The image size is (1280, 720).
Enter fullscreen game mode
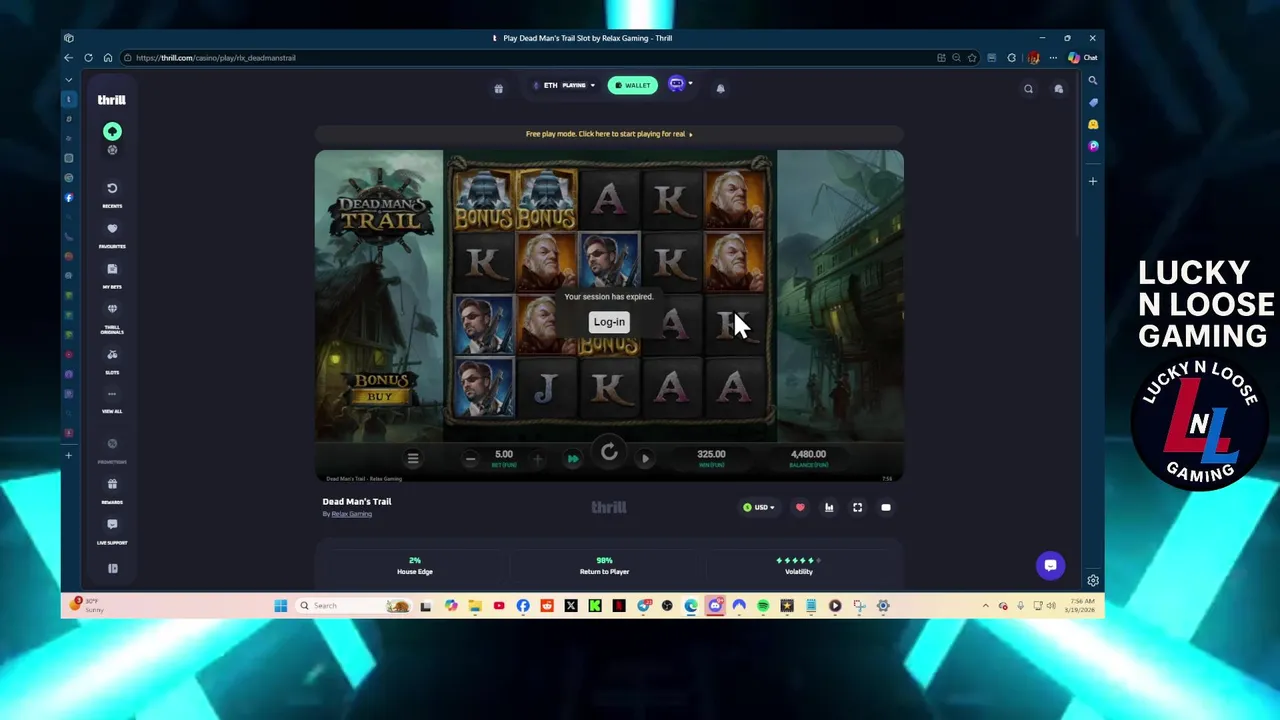[857, 508]
